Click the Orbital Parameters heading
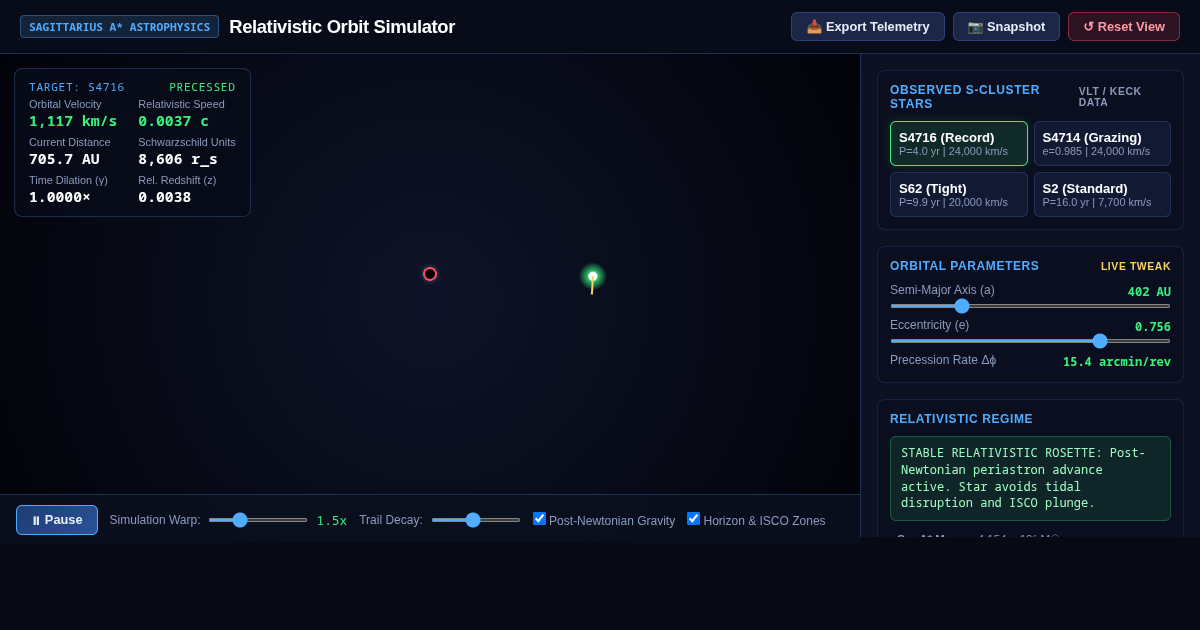1200x630 pixels. [964, 266]
